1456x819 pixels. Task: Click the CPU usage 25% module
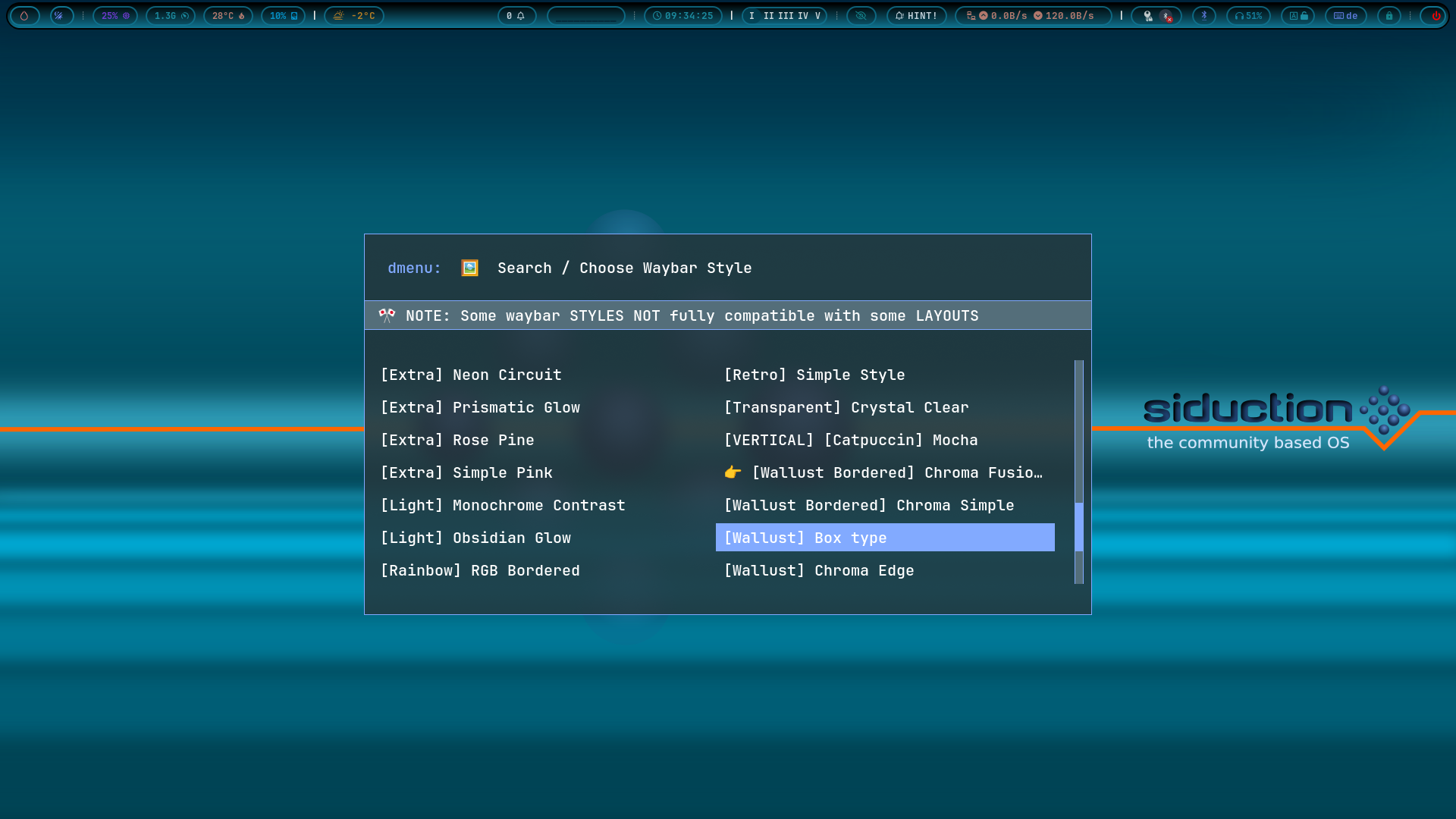[115, 16]
